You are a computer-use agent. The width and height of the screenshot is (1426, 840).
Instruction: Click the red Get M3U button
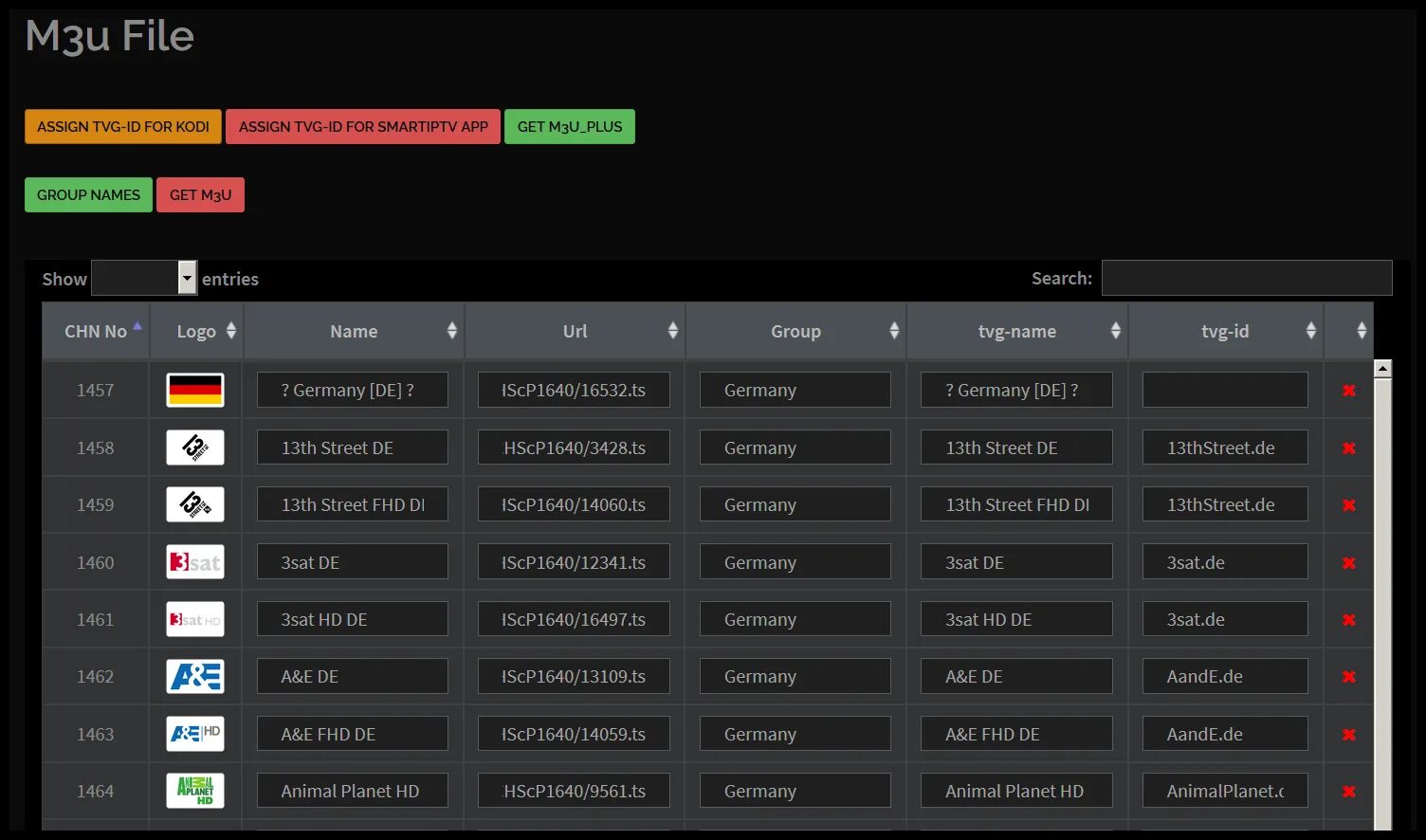click(200, 194)
